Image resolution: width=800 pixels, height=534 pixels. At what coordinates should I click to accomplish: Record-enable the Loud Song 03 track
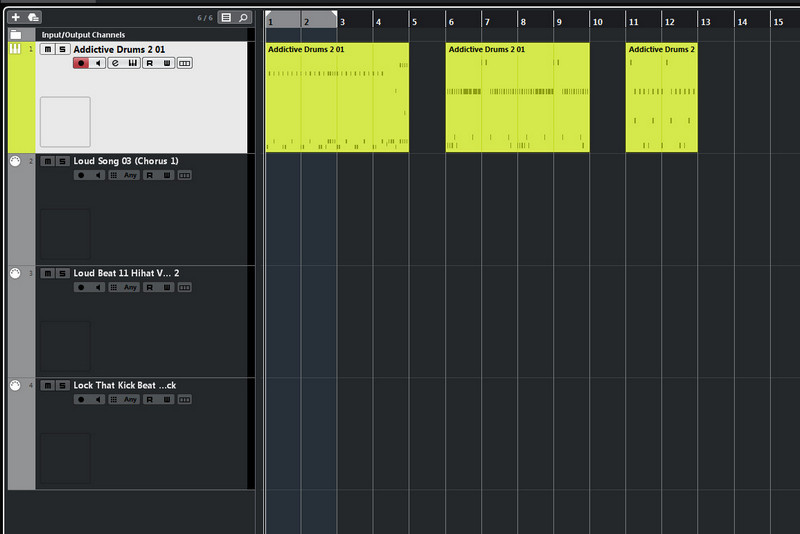click(81, 175)
